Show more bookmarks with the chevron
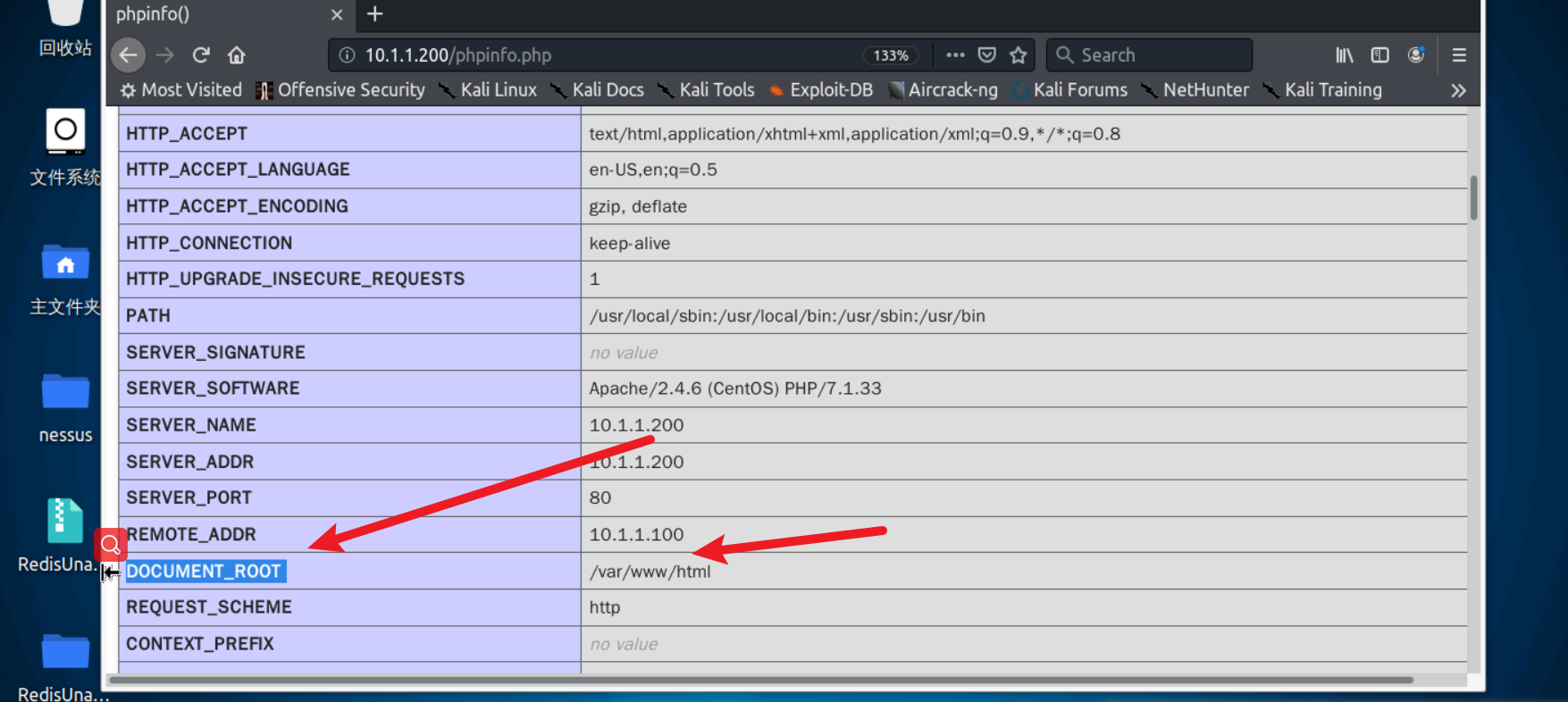 tap(1458, 90)
